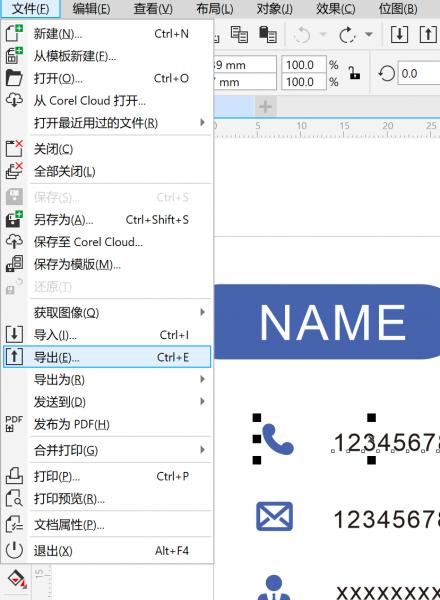The image size is (440, 600).
Task: Click PDF icon beside 发布为 PDF
Action: tap(14, 423)
